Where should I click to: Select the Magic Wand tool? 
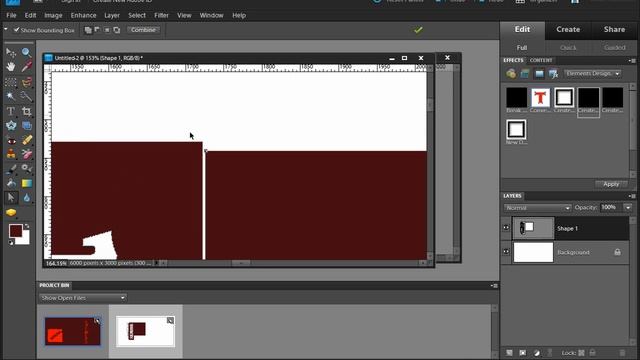pyautogui.click(x=11, y=96)
